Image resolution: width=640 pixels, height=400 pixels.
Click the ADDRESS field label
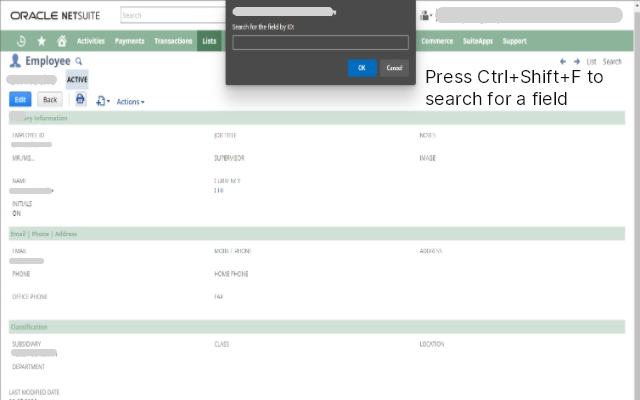click(431, 251)
